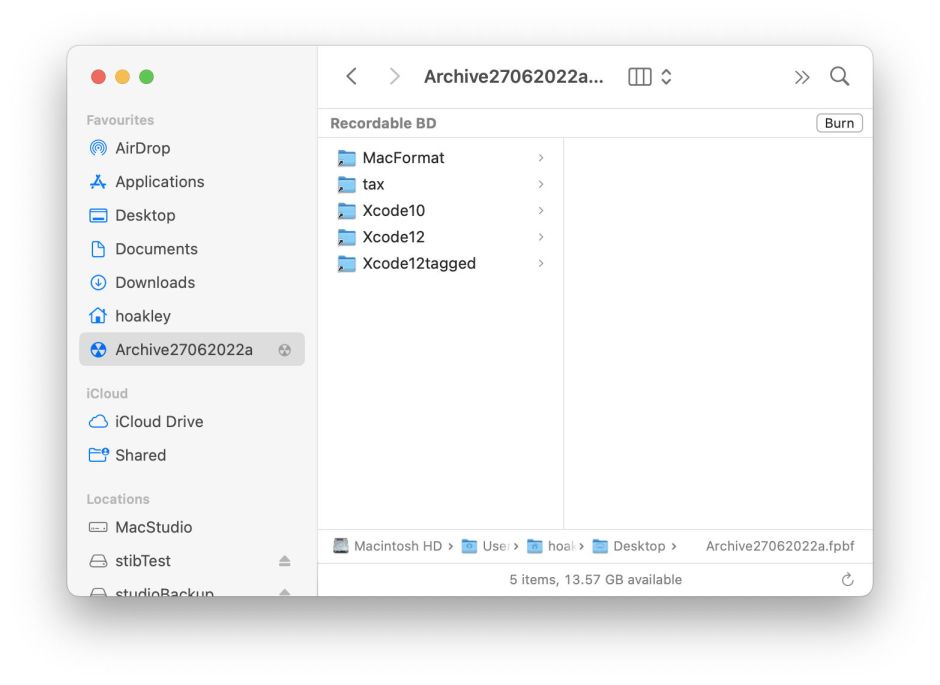Screen dimensions: 940x685
Task: Show more toolbar items via double chevron
Action: point(801,77)
